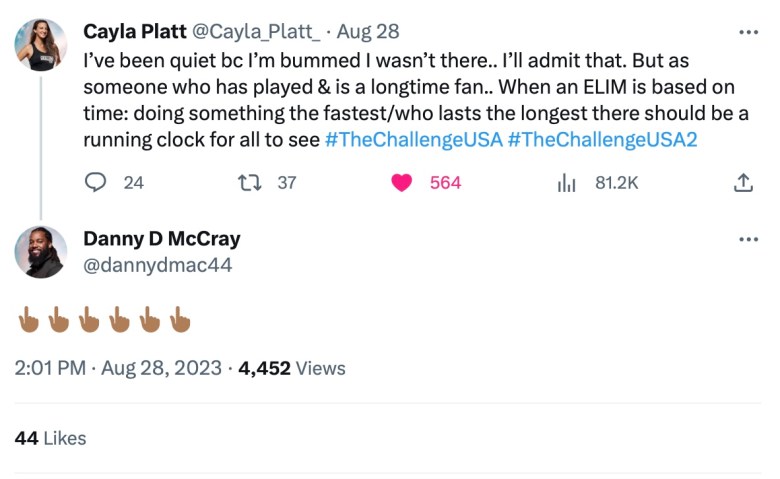Open the #TheChallengeUSA hashtag
Viewport: 780px width, 479px height.
[x=414, y=139]
